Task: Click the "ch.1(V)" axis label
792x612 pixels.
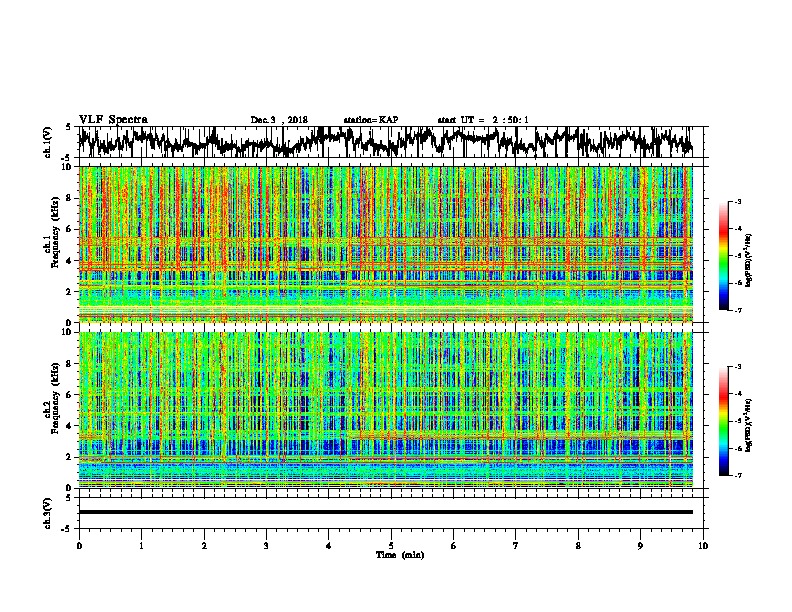Action: (x=48, y=142)
